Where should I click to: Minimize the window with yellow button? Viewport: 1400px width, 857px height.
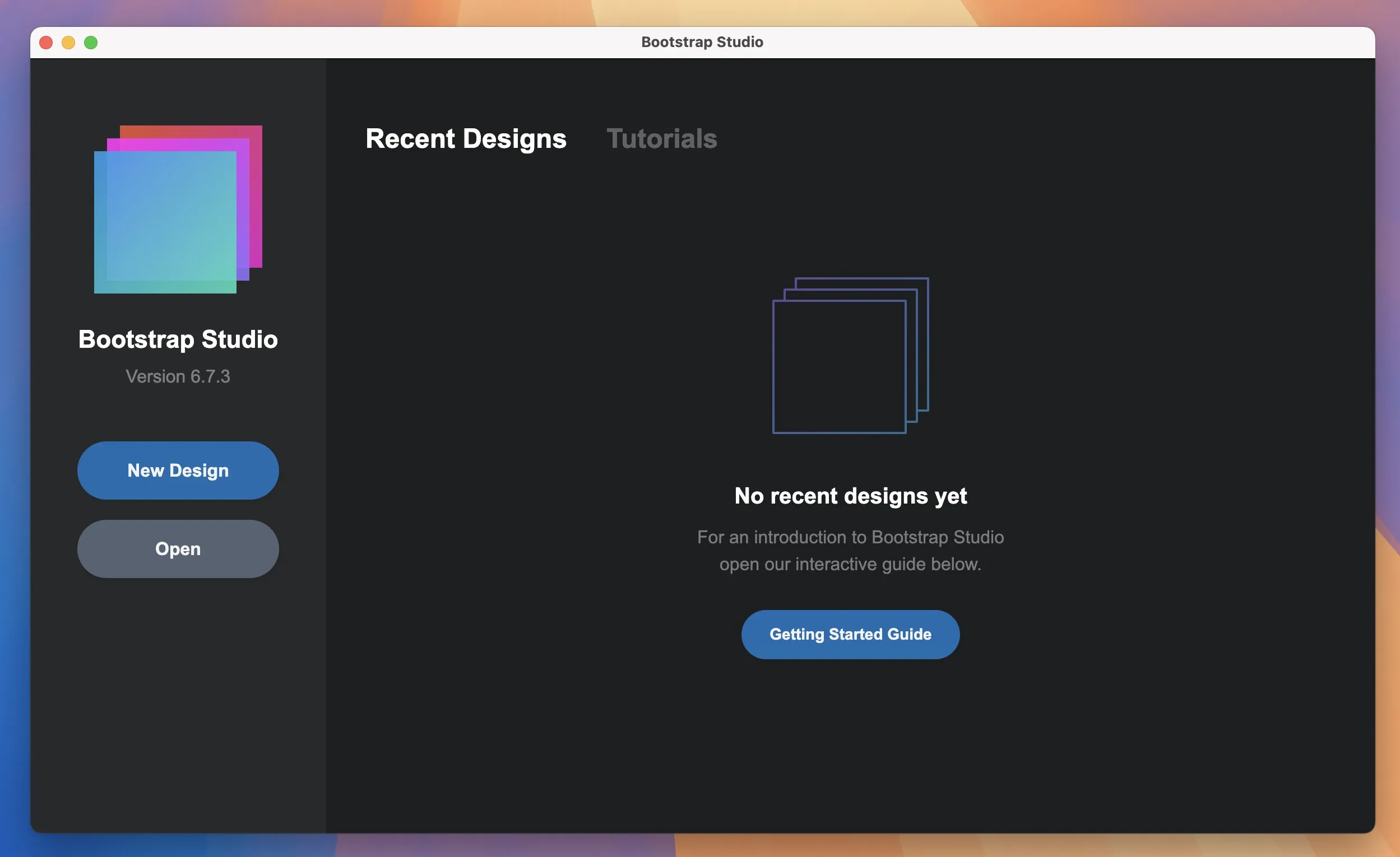[x=68, y=43]
